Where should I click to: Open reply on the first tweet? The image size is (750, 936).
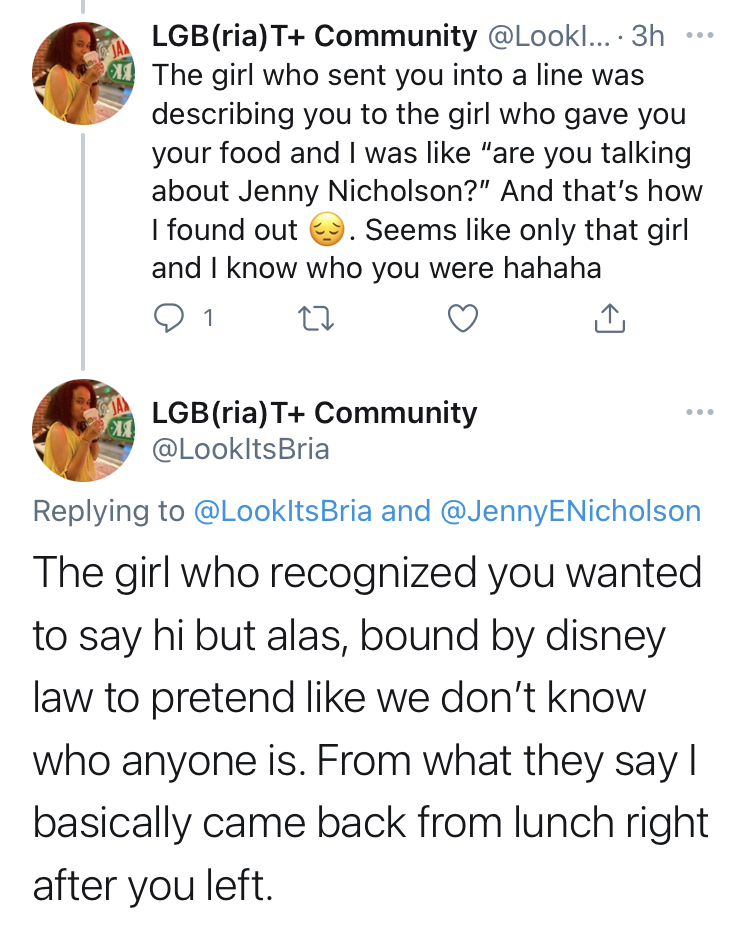click(169, 318)
